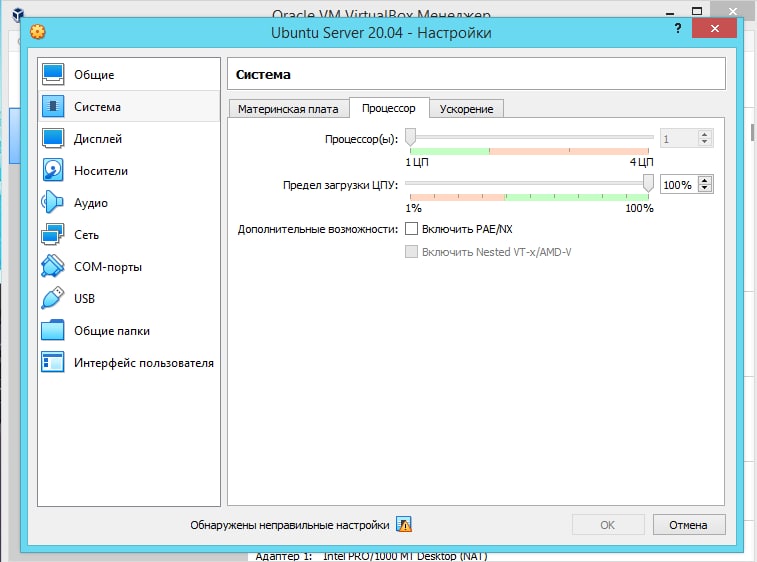Screen dimensions: 757x562
Task: Click the Система section header
Action: [x=263, y=74]
